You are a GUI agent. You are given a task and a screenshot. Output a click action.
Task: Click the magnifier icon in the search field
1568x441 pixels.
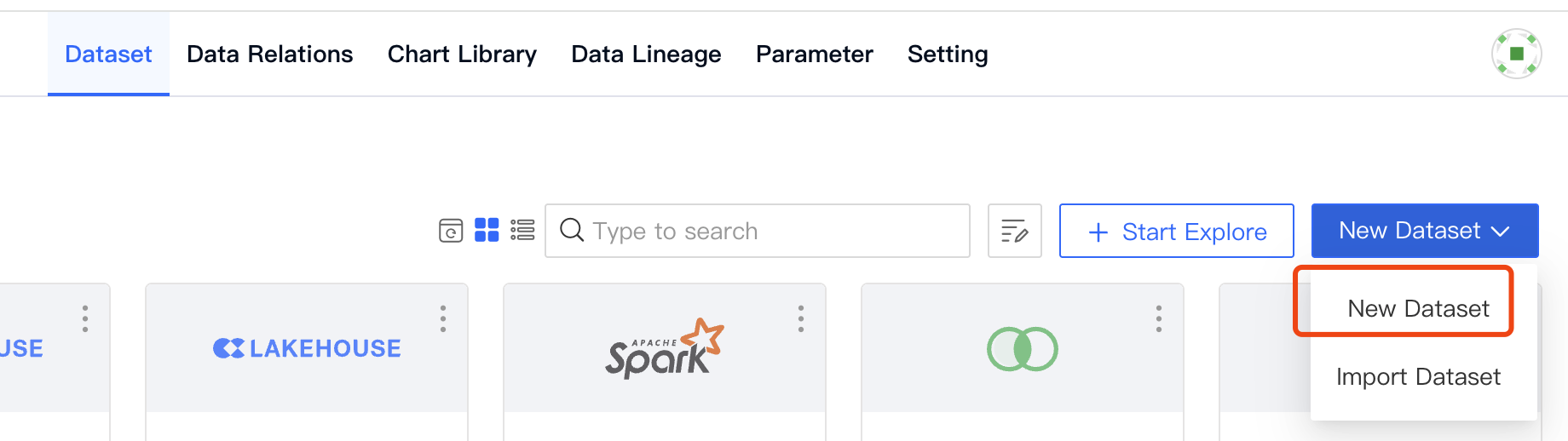click(x=572, y=230)
